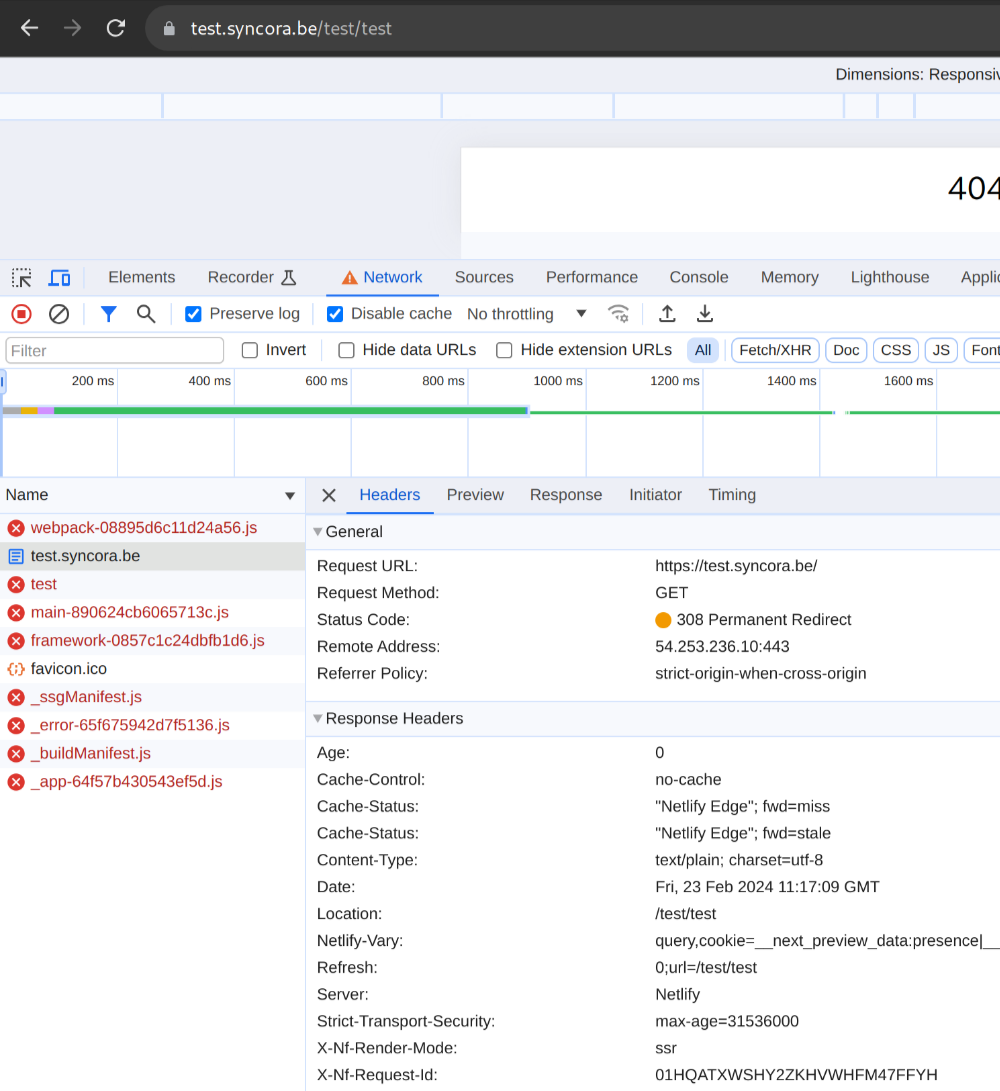Filter requests by CSS type

[x=896, y=351]
